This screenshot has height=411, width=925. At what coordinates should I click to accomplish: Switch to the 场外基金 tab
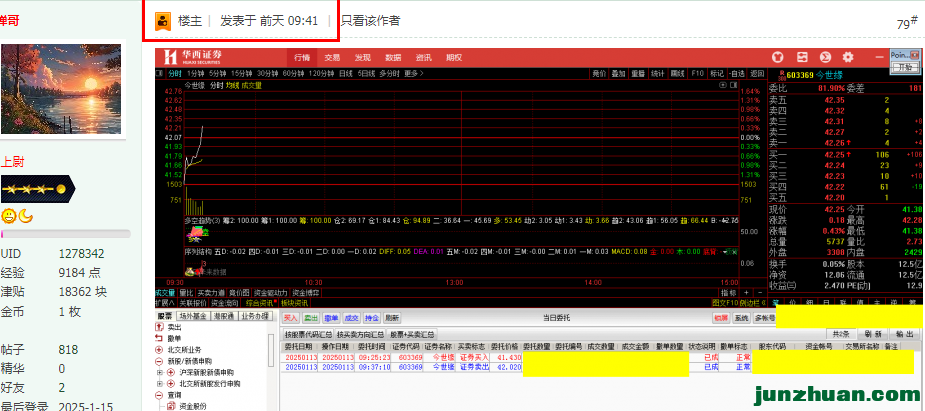(x=193, y=316)
